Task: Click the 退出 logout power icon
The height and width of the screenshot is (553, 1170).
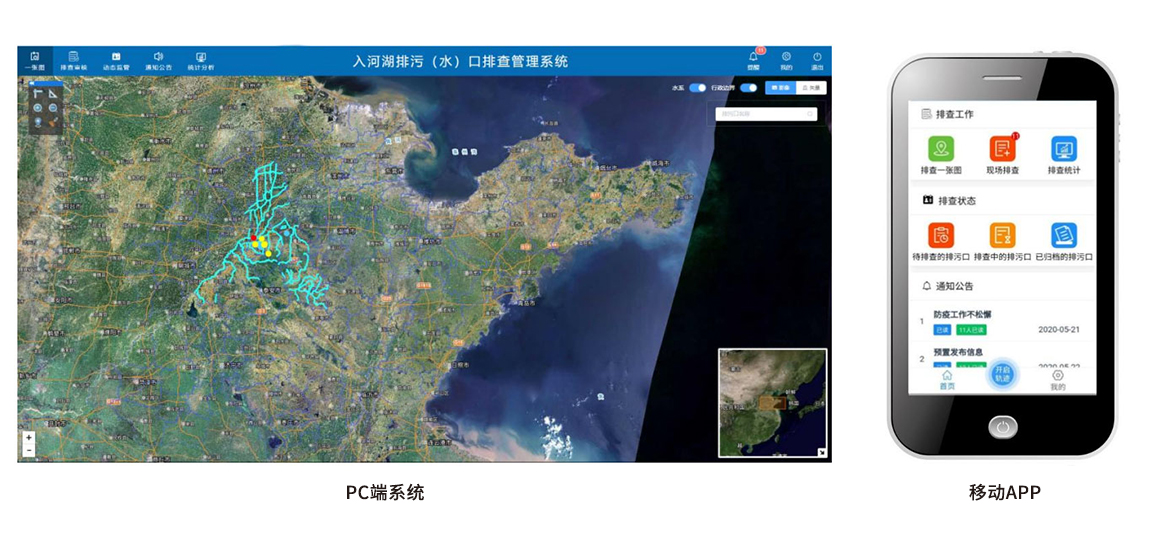Action: click(x=817, y=59)
